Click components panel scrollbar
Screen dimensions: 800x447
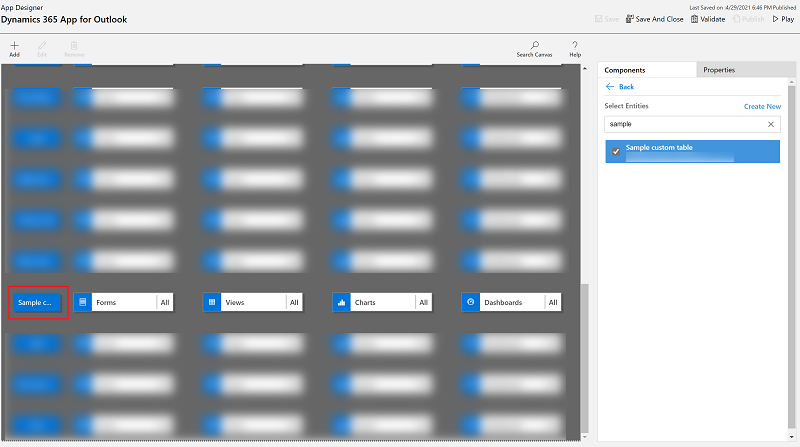point(792,259)
